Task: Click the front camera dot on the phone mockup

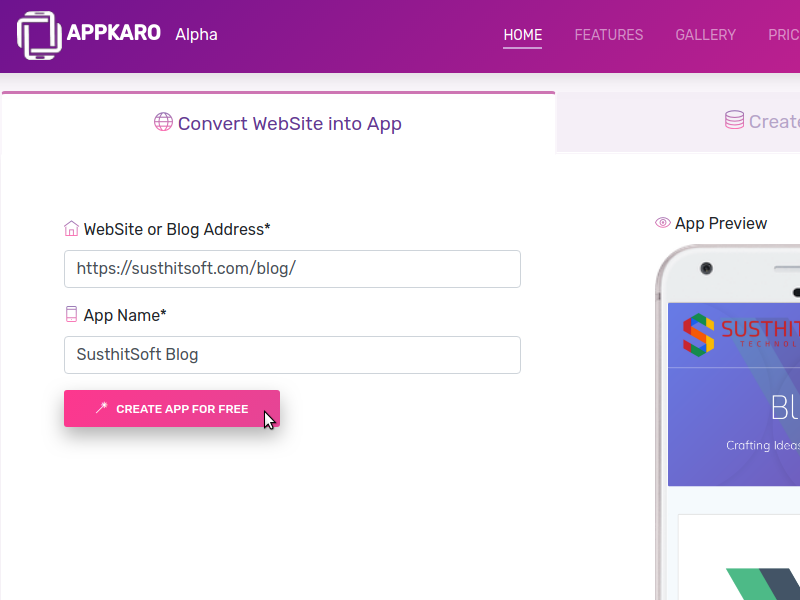Action: tap(706, 268)
